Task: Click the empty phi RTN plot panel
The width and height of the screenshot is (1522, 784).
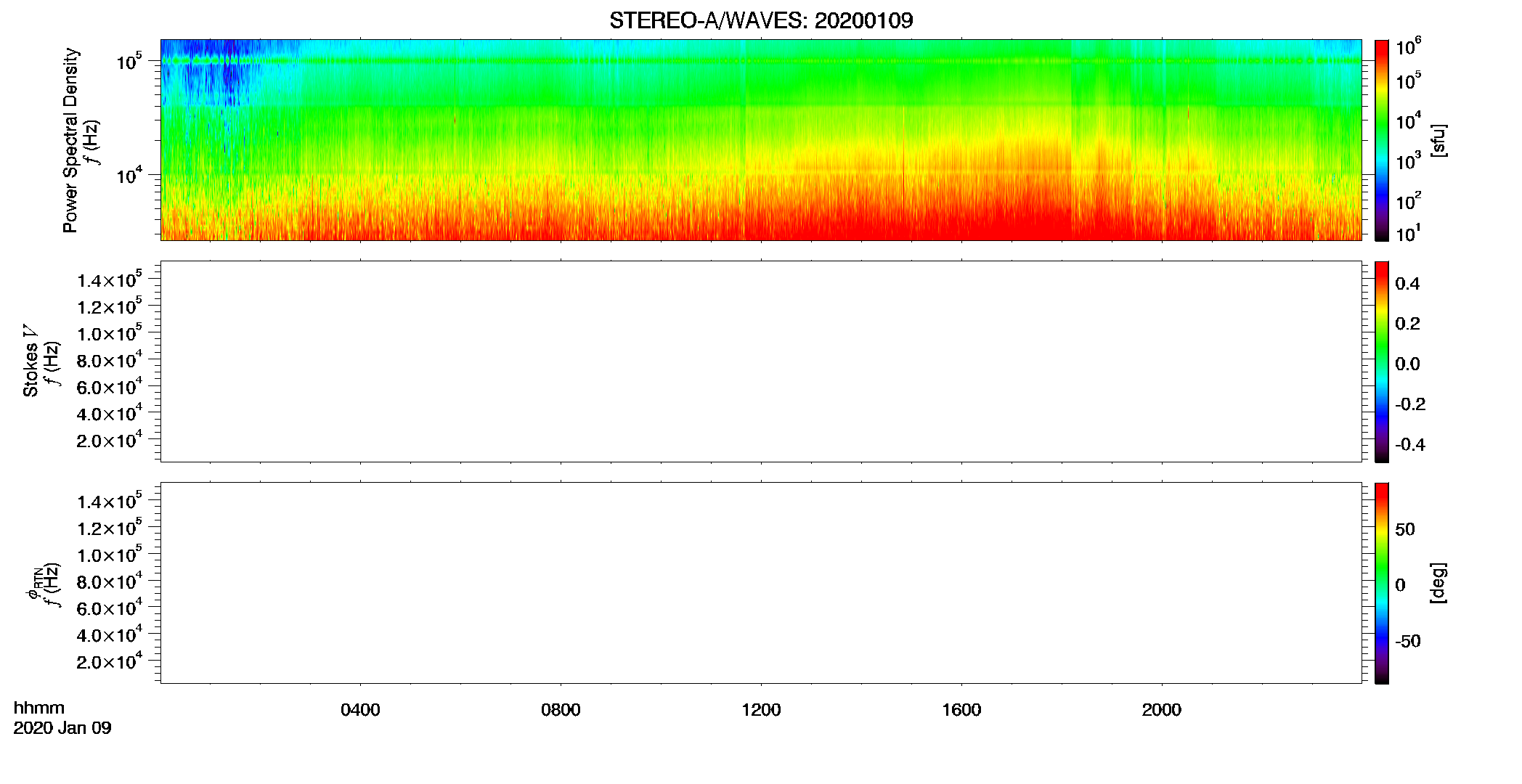Action: [x=761, y=583]
